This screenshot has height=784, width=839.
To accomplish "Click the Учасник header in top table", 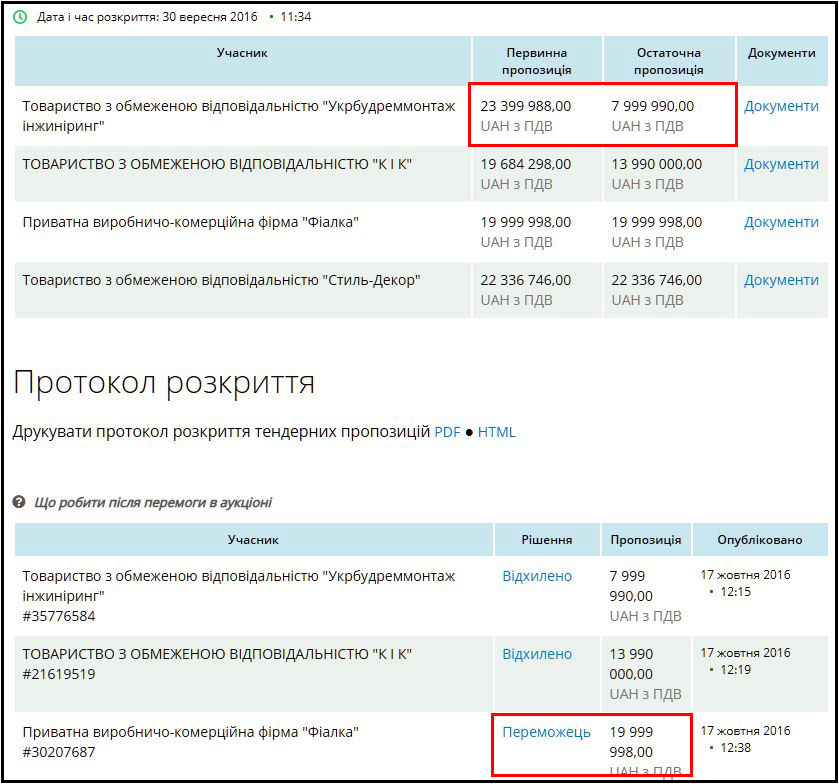I will point(242,53).
